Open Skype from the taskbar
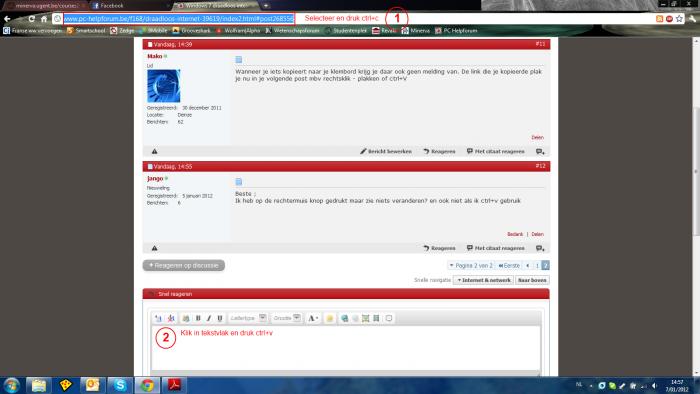The height and width of the screenshot is (394, 700). coord(120,385)
